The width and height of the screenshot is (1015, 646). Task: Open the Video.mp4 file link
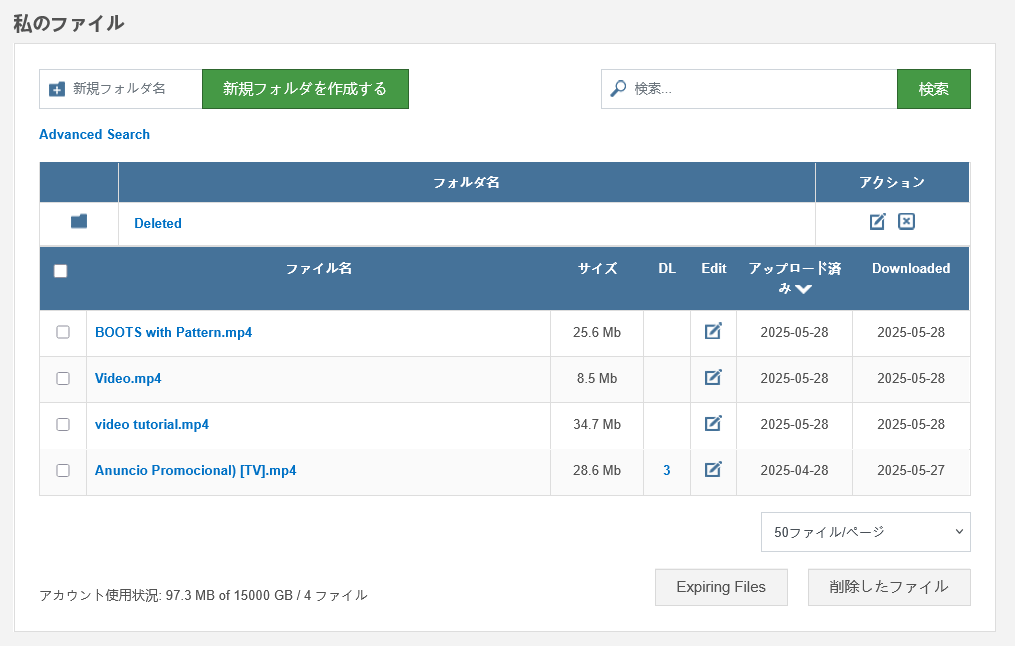pyautogui.click(x=128, y=378)
